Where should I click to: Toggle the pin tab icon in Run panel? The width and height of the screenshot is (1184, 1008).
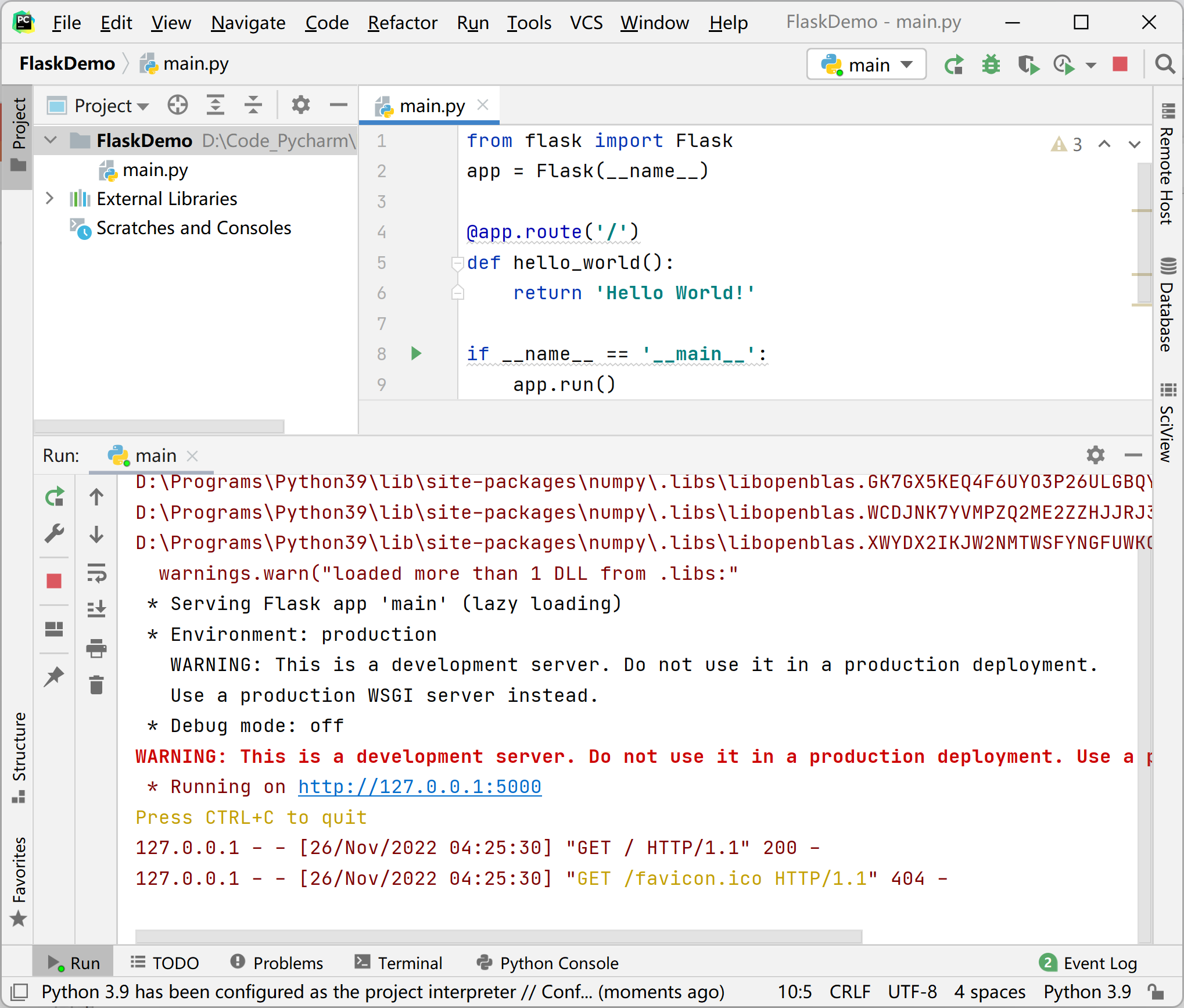54,676
